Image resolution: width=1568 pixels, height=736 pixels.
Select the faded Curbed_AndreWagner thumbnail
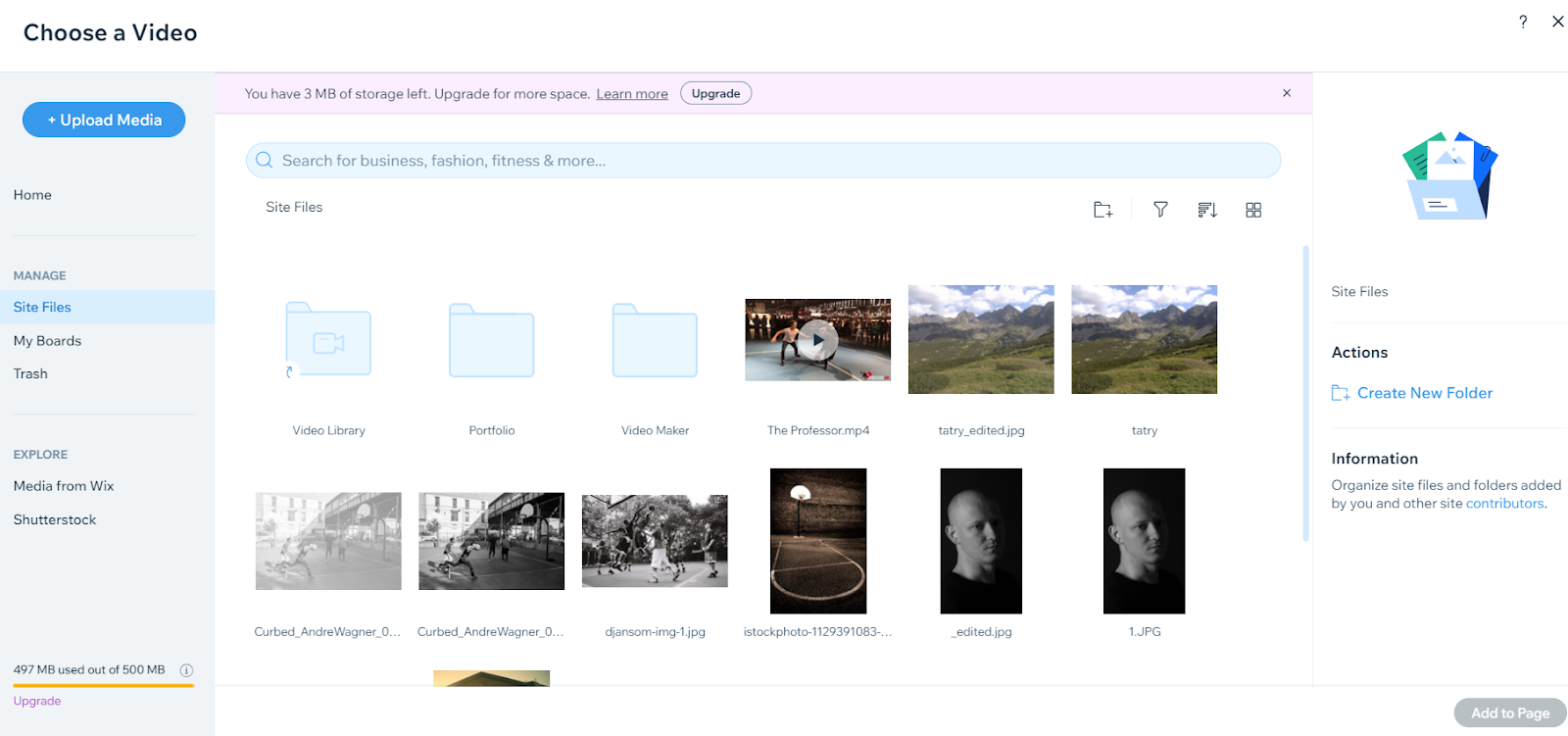coord(328,541)
